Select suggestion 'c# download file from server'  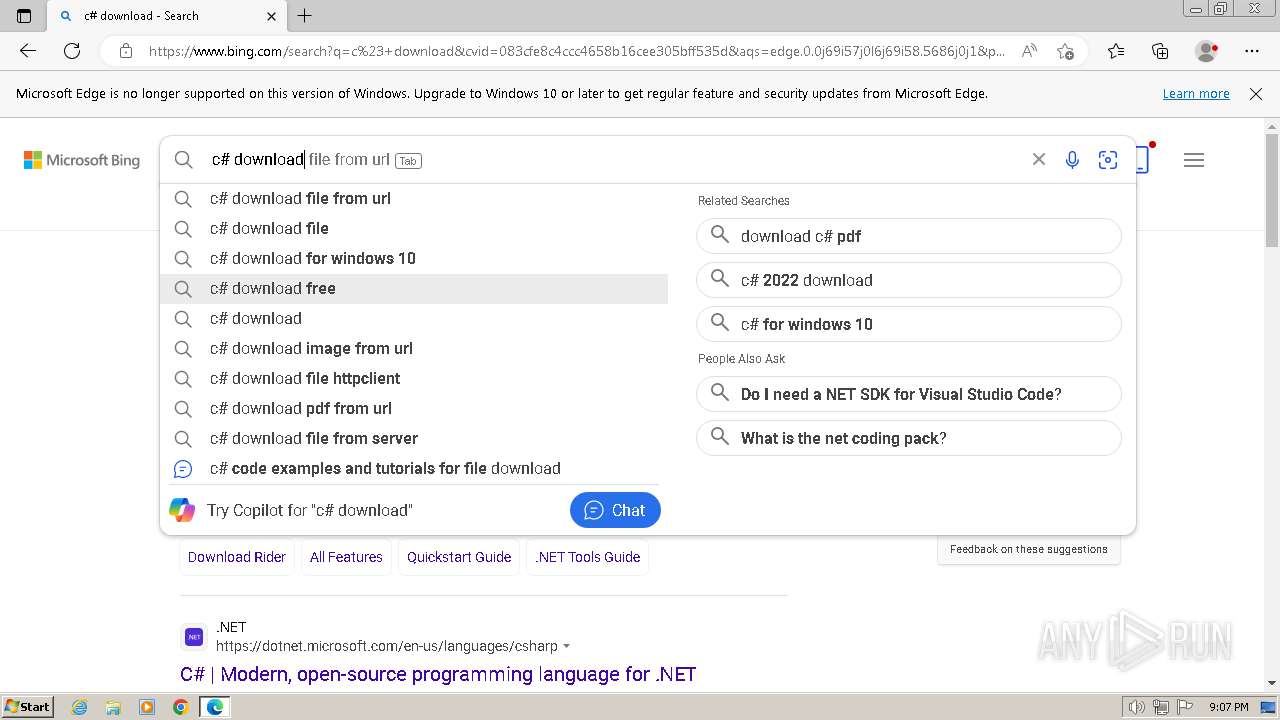pyautogui.click(x=414, y=438)
